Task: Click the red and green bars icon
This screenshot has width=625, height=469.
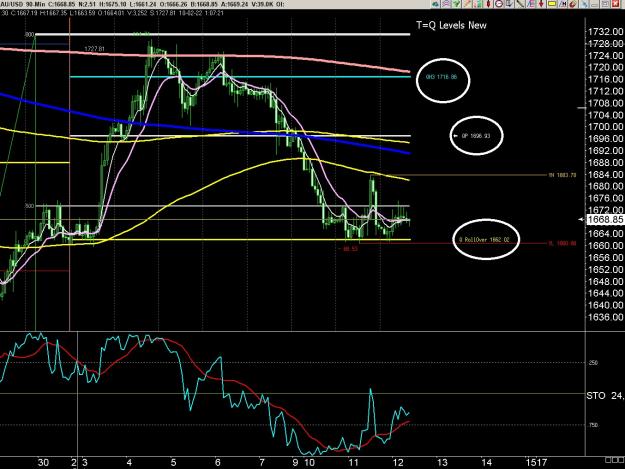Action: 477,4
